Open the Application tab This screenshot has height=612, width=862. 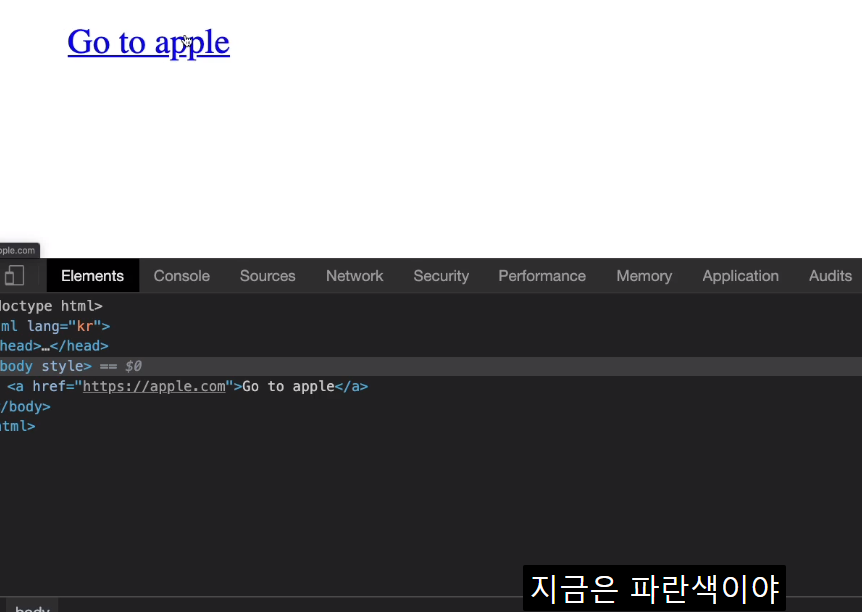[x=741, y=275]
